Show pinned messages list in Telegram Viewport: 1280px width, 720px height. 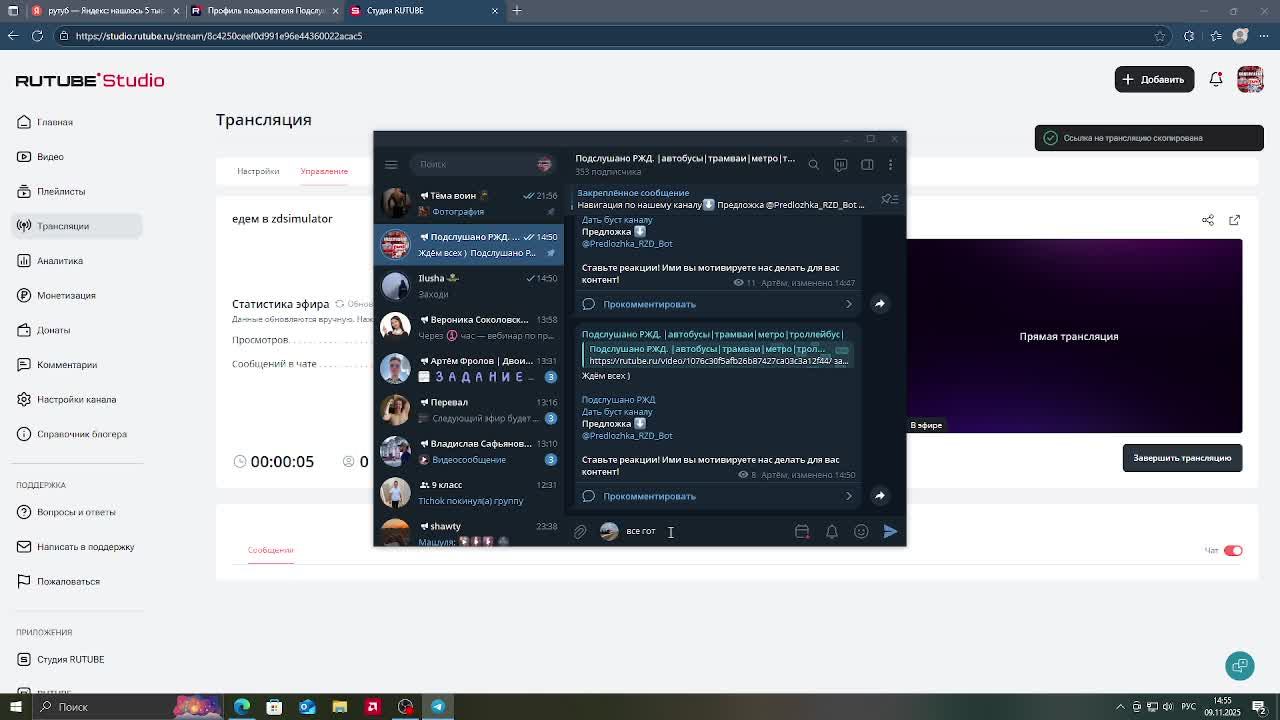click(888, 199)
